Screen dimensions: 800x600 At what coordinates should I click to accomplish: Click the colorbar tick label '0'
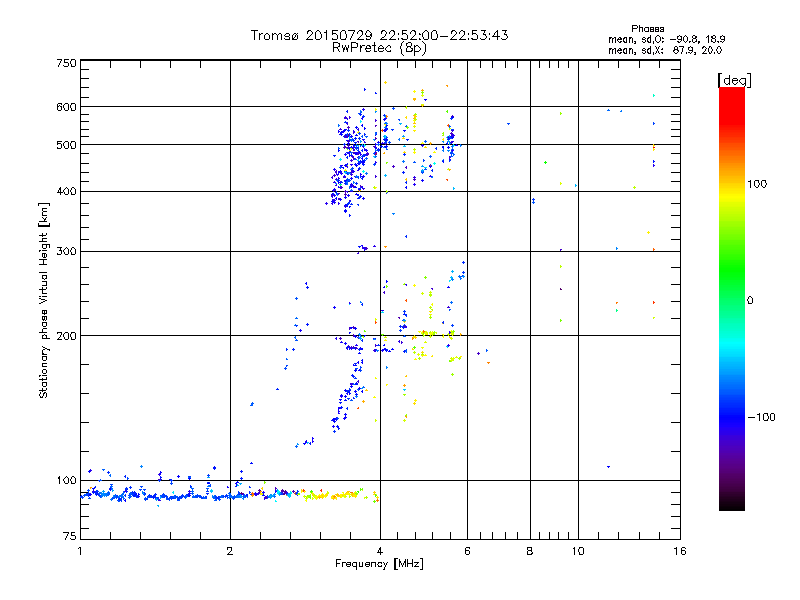tap(750, 301)
